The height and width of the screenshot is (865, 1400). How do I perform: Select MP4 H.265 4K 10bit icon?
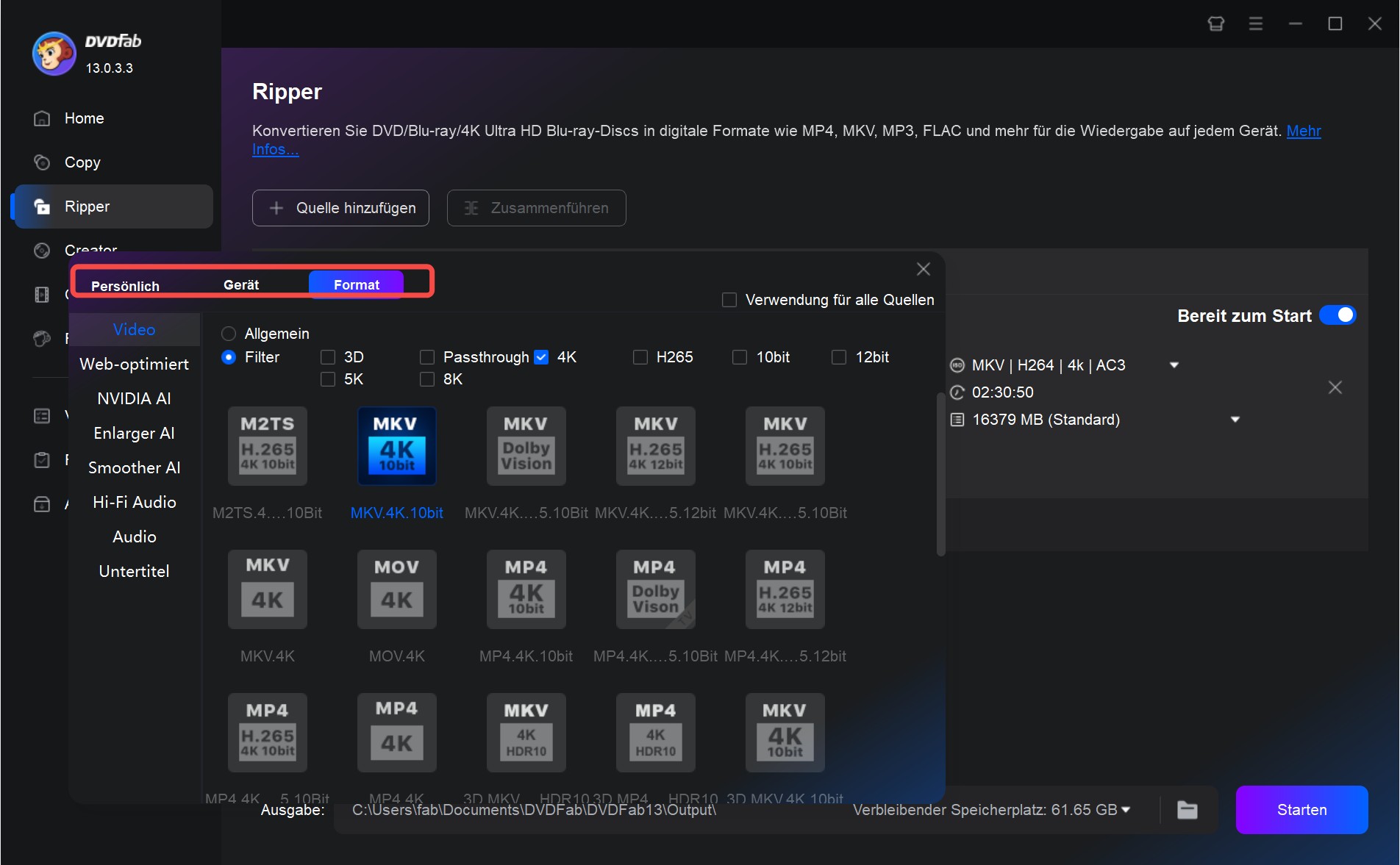tap(268, 733)
